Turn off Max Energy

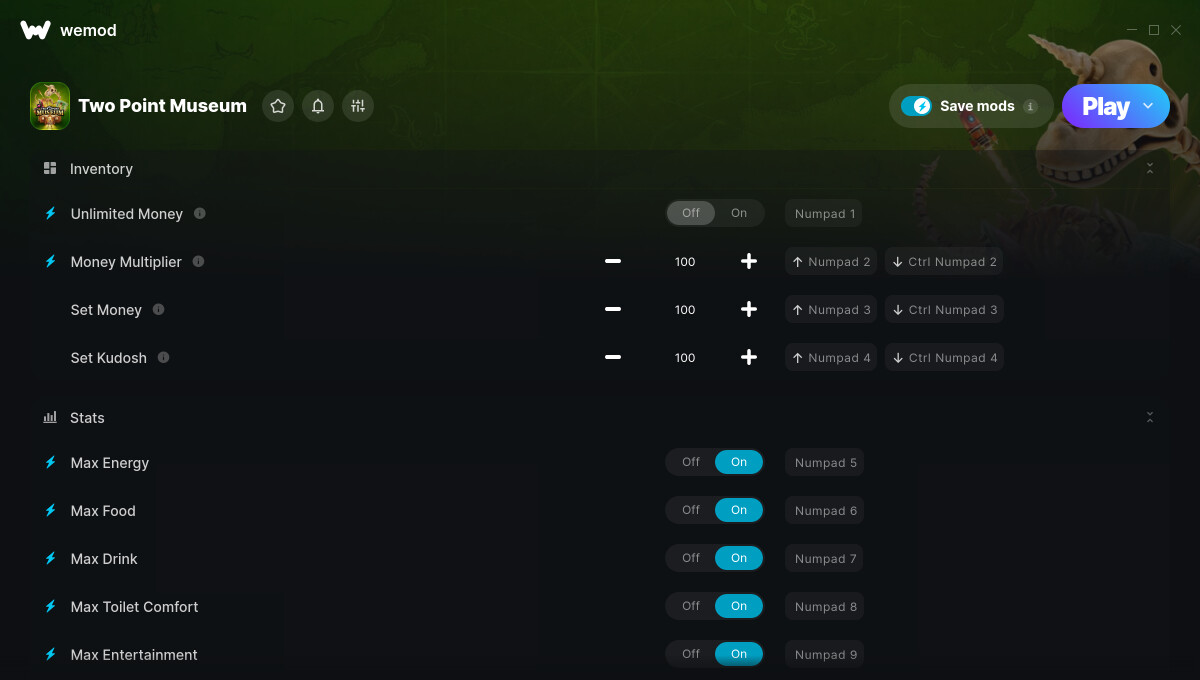691,462
